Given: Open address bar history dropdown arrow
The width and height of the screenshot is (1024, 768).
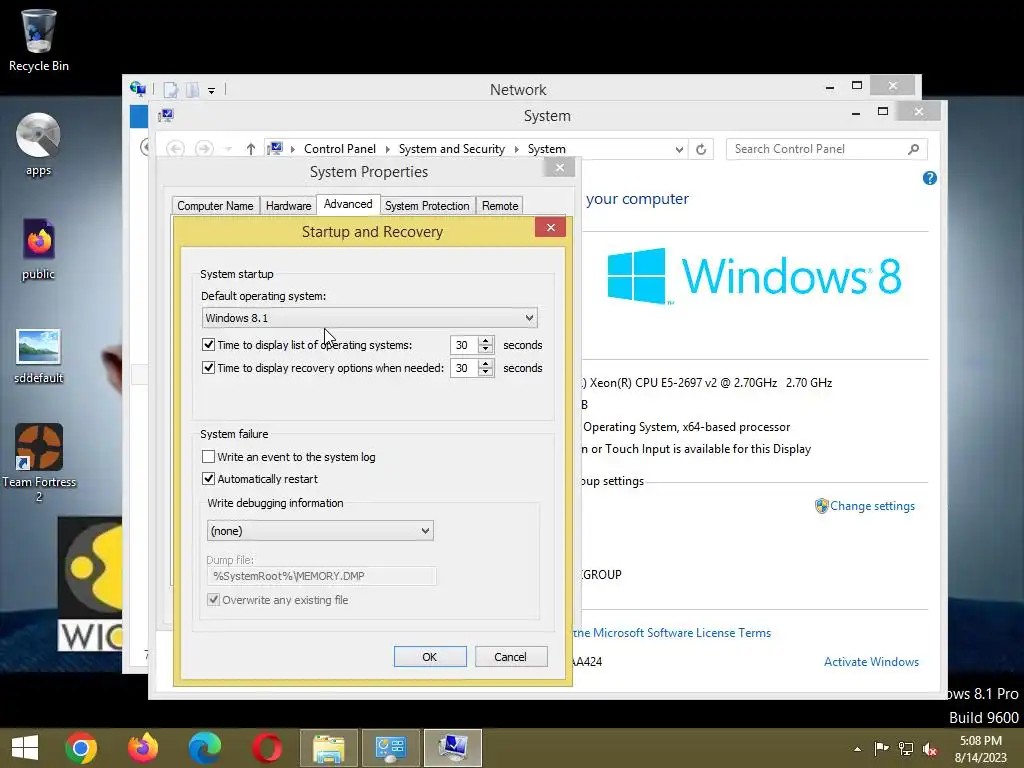Looking at the screenshot, I should (x=679, y=149).
